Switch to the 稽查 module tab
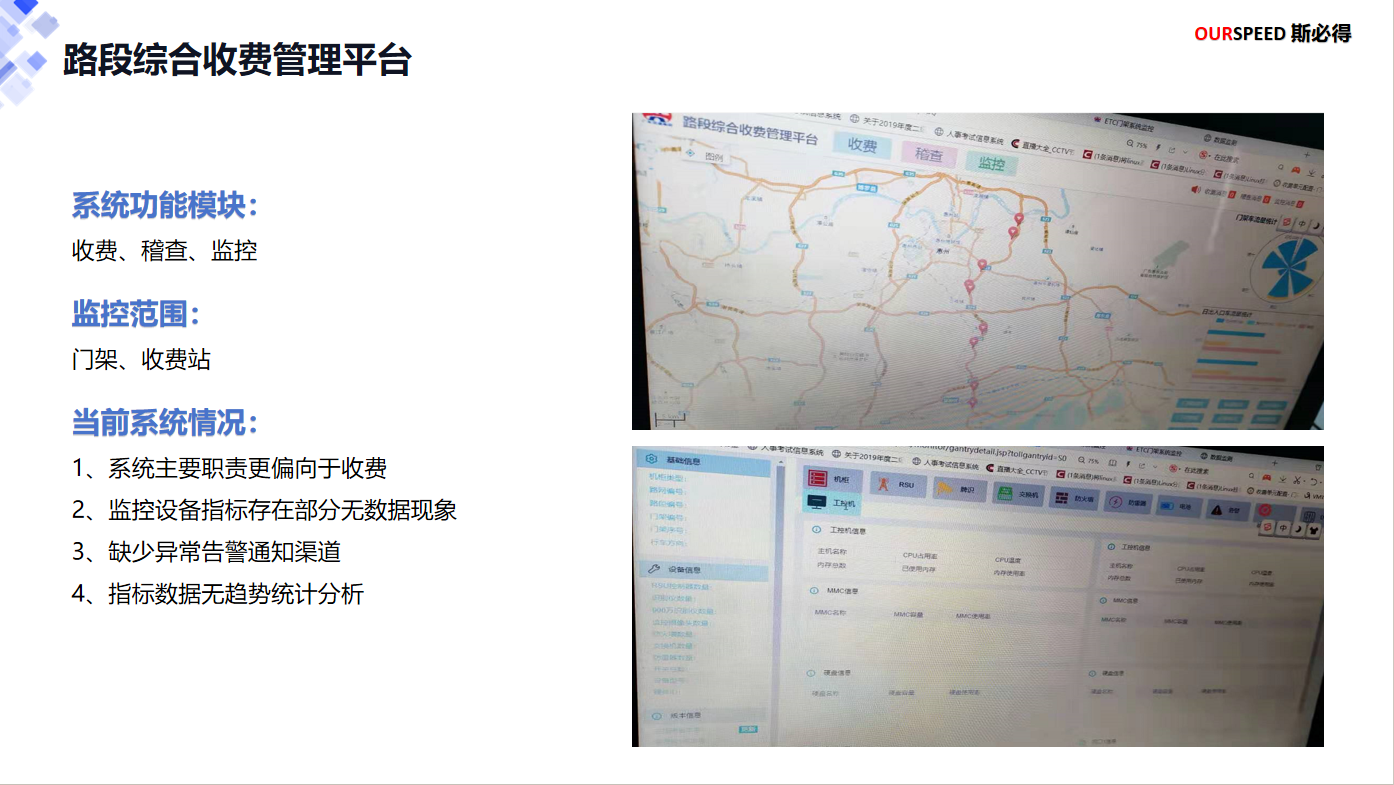 (928, 155)
